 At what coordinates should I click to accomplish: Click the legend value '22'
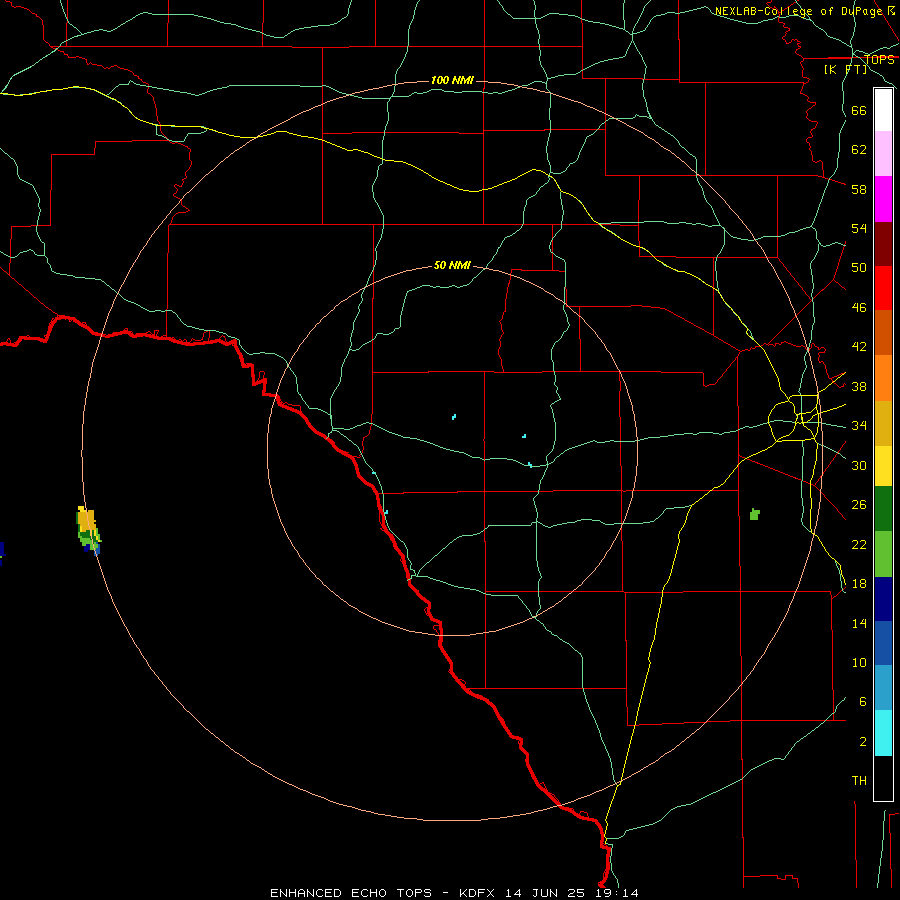tap(859, 544)
